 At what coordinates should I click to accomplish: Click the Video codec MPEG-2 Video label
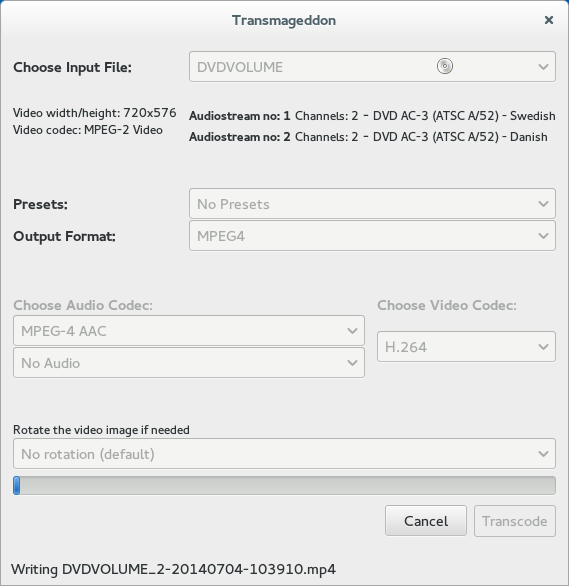(x=88, y=130)
